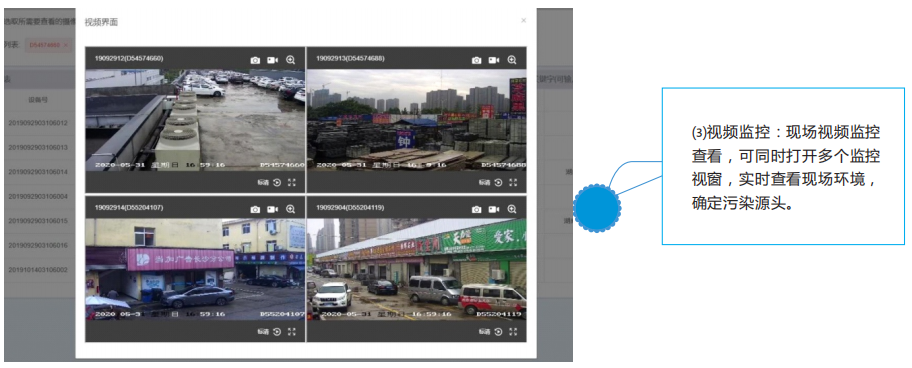The width and height of the screenshot is (912, 368).
Task: Fullscreen the 19092912 camera panel
Action: [x=291, y=183]
